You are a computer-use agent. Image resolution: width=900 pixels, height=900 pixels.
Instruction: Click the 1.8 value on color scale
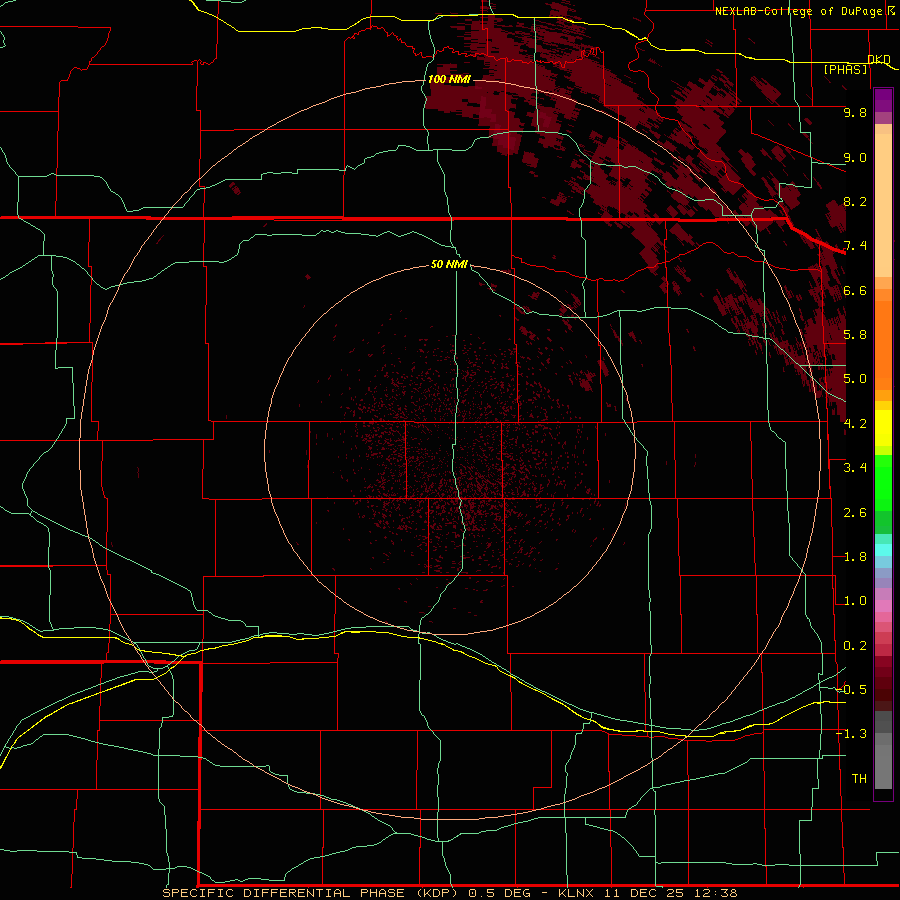click(x=855, y=557)
